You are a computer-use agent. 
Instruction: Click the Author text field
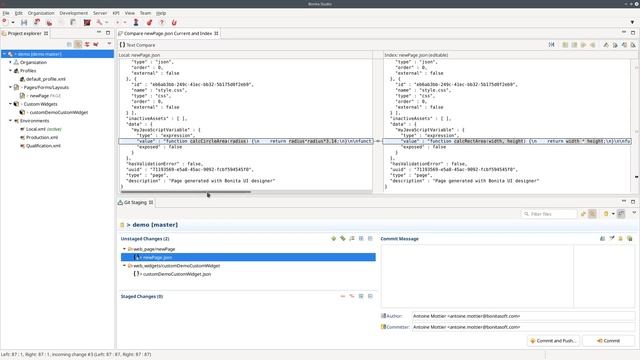523,316
